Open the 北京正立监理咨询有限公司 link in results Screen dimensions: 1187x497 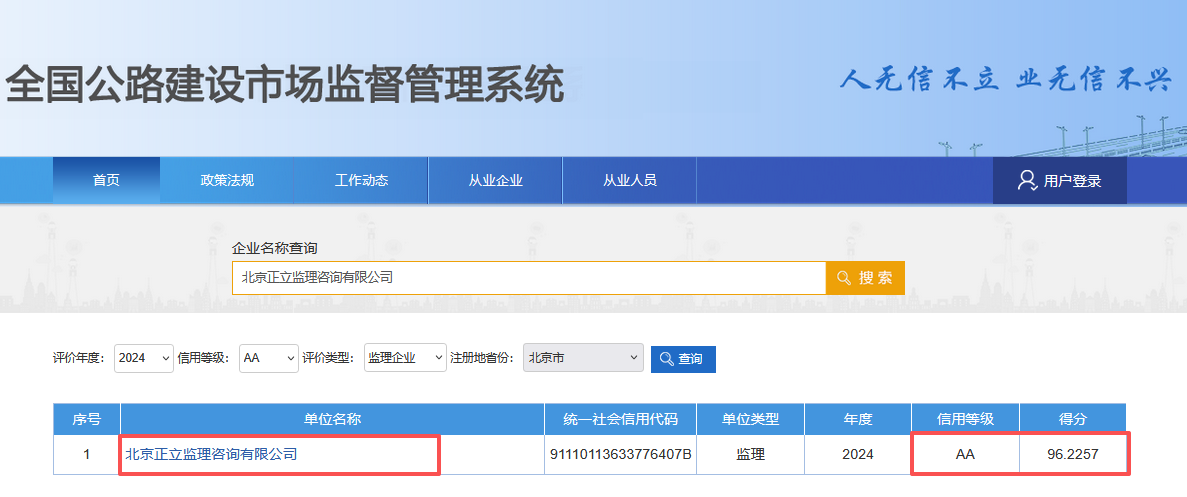[x=211, y=454]
